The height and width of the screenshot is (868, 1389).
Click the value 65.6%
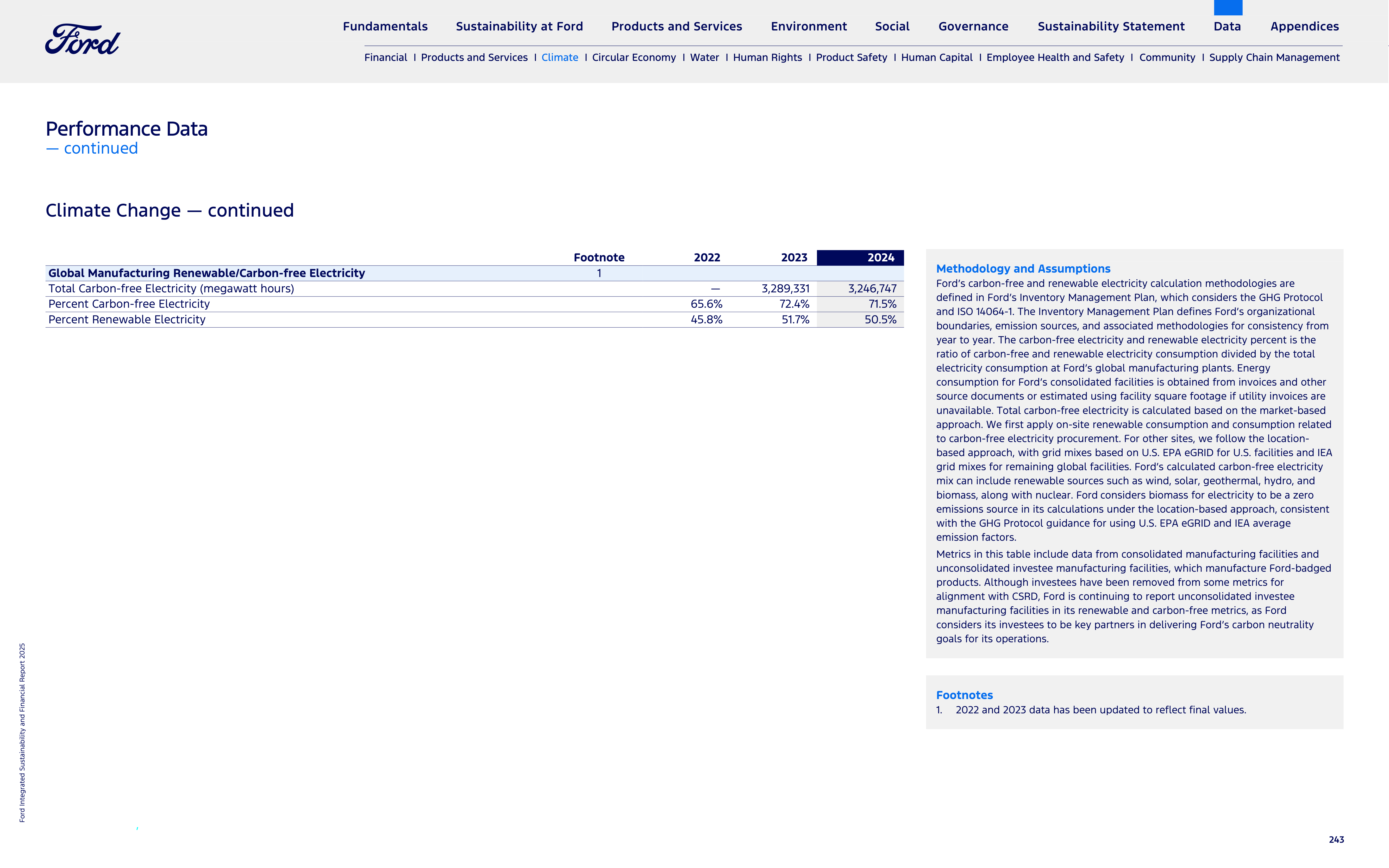(x=706, y=304)
